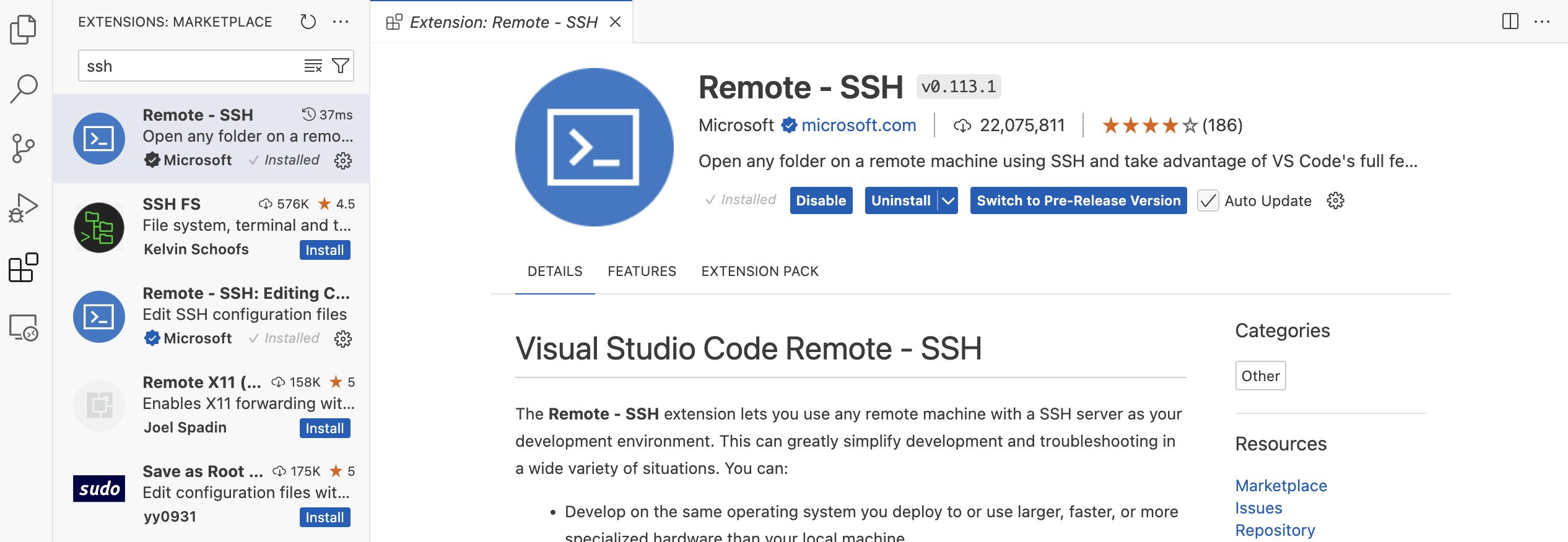Click the large Remote - SSH logo
The width and height of the screenshot is (1568, 542).
tap(595, 147)
